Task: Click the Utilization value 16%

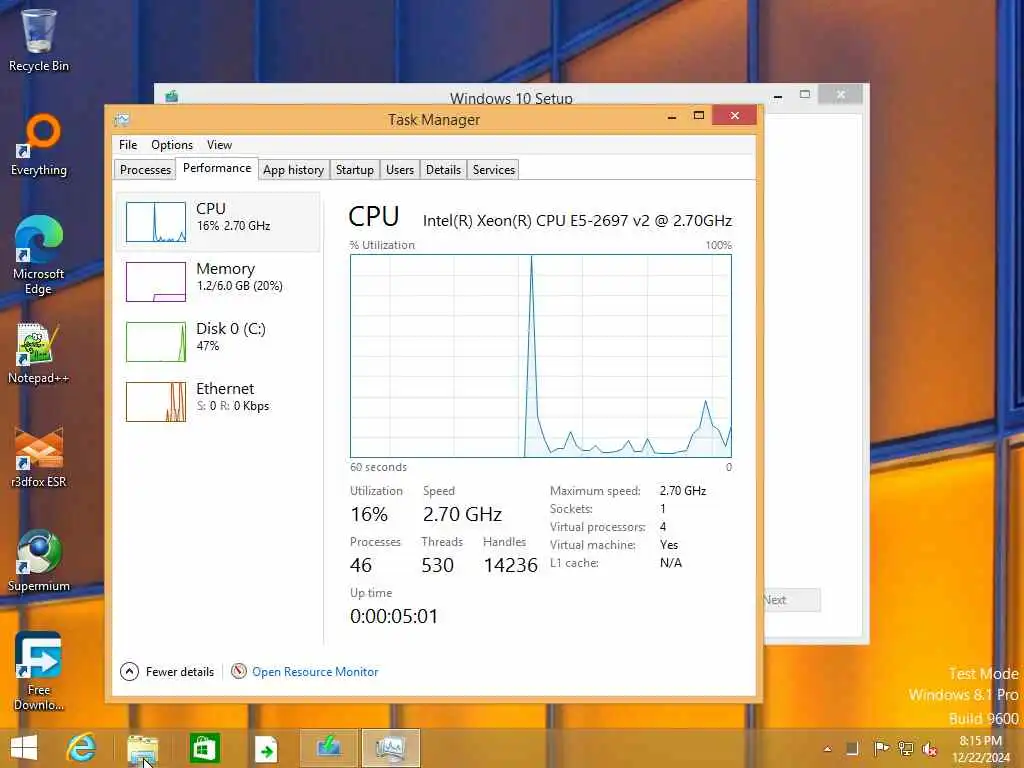Action: tap(369, 514)
